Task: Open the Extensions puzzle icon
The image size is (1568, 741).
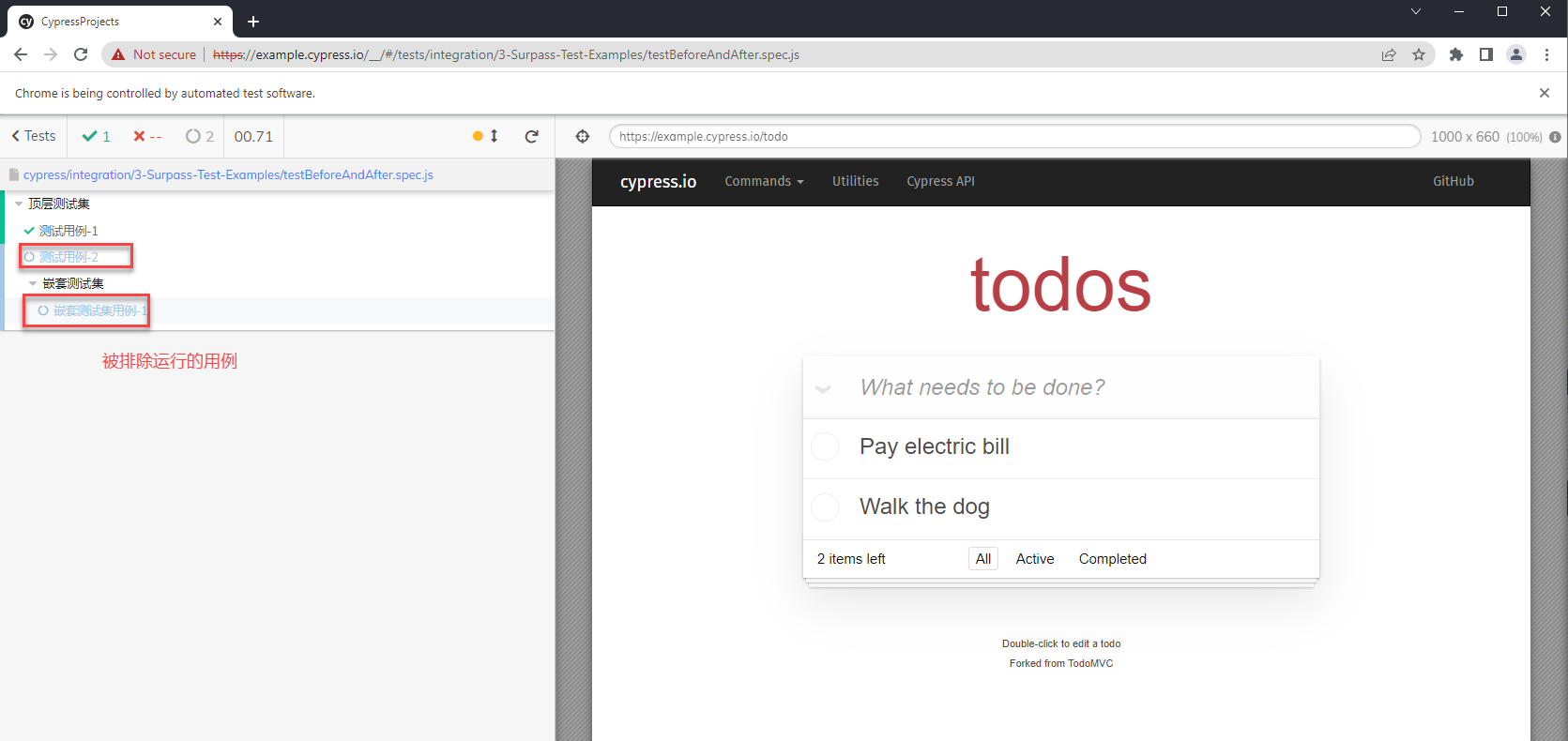Action: point(1456,54)
